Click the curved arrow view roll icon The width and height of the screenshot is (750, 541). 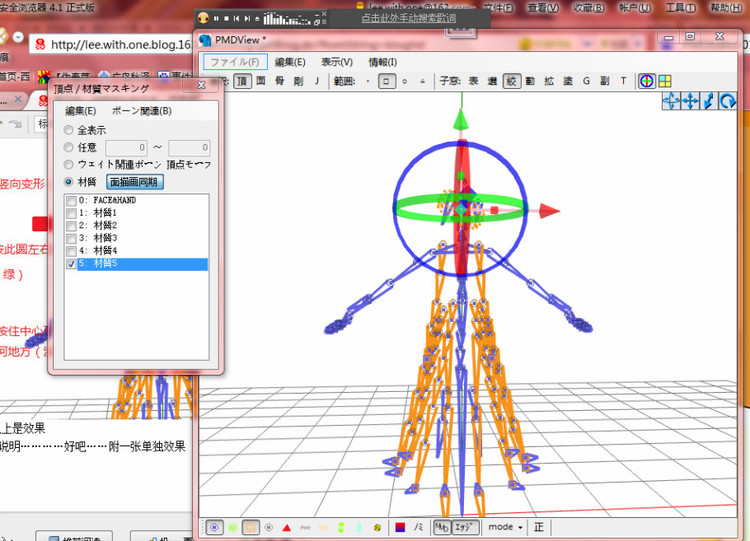tap(728, 101)
